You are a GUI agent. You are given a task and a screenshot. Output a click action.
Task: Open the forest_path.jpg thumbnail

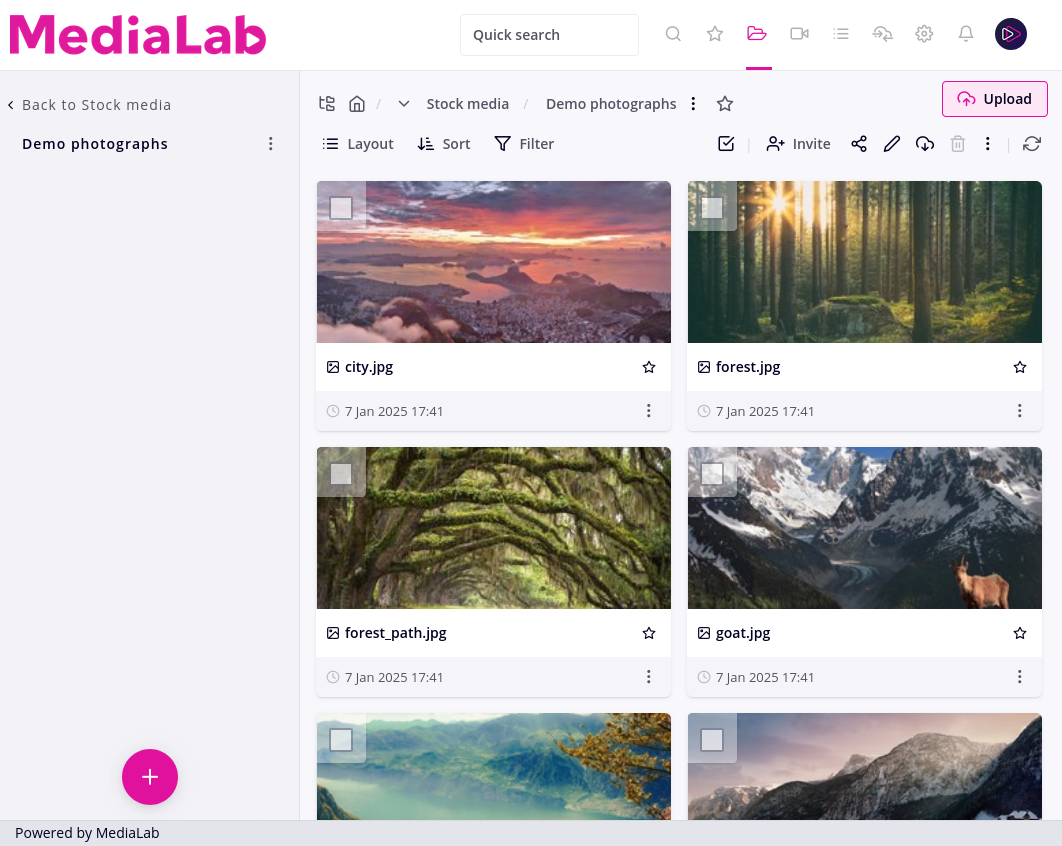[x=494, y=528]
